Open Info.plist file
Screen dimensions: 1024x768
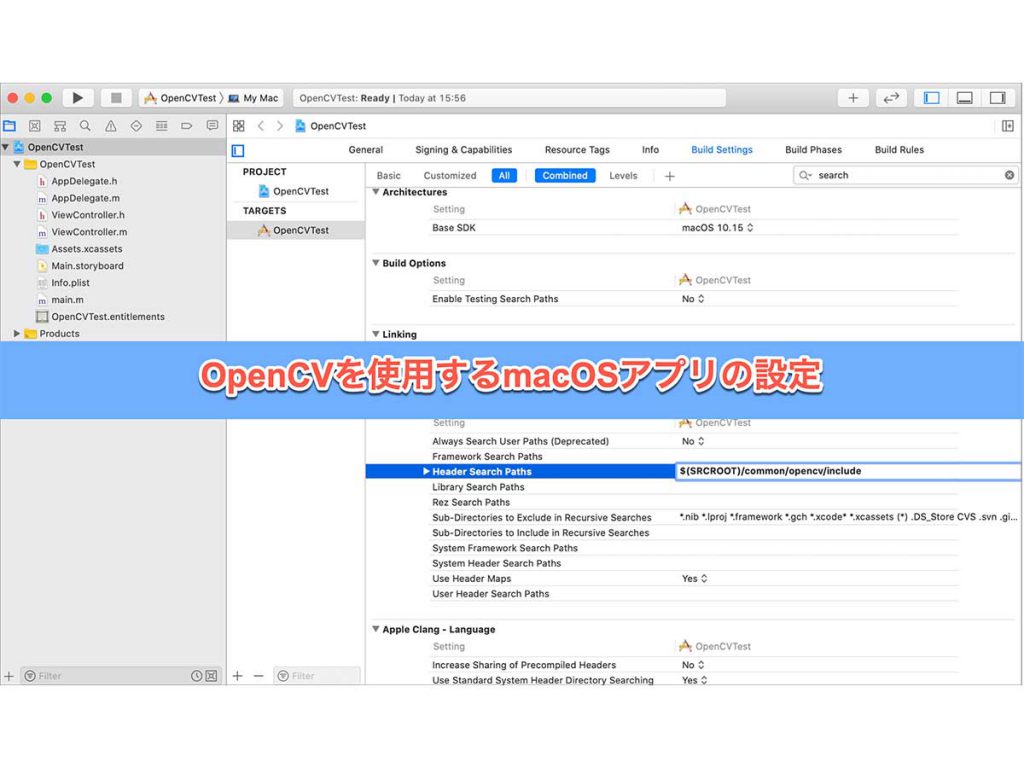63,283
